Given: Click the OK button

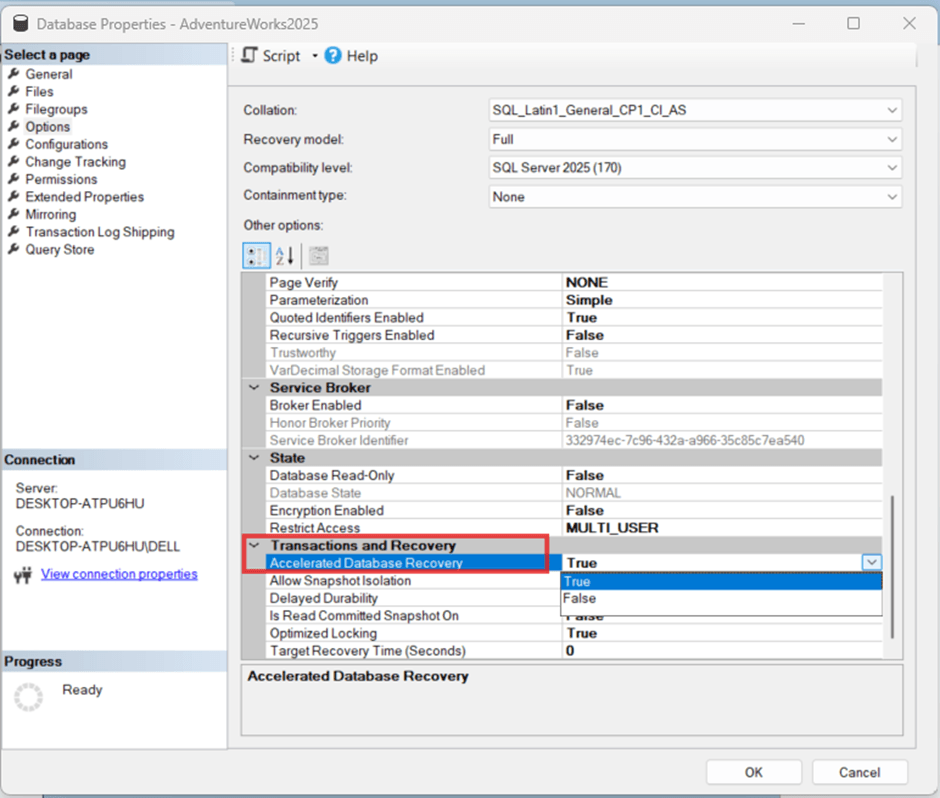Looking at the screenshot, I should 754,772.
